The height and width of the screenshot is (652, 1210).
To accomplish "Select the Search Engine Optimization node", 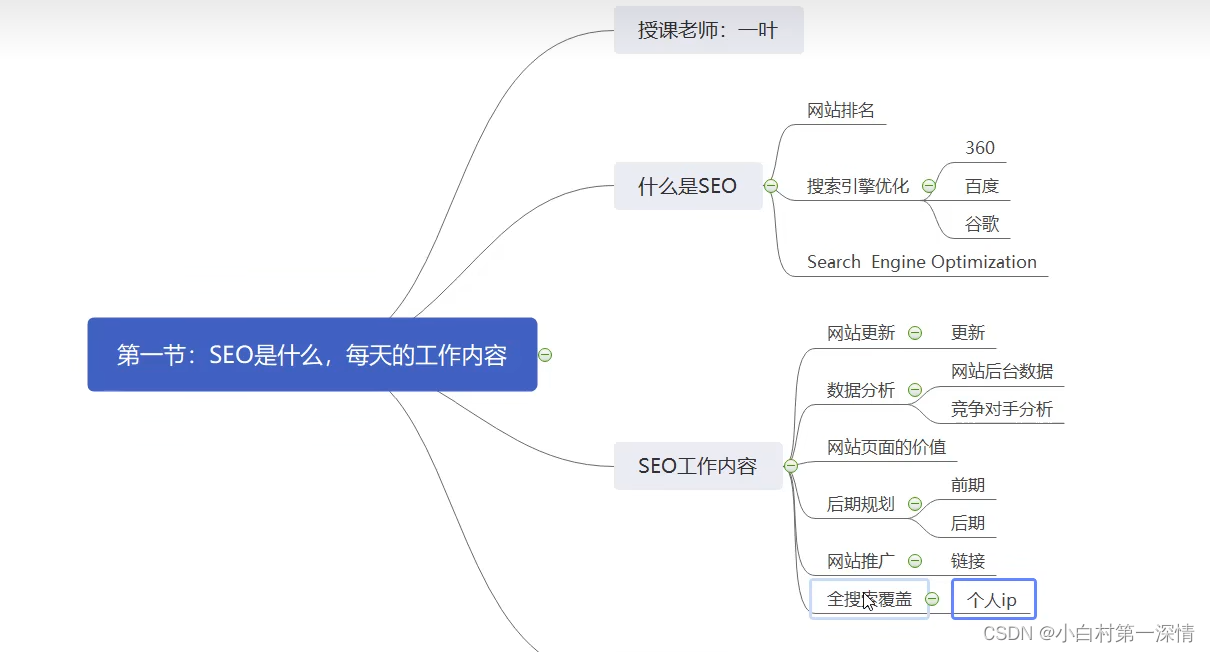I will pos(922,262).
